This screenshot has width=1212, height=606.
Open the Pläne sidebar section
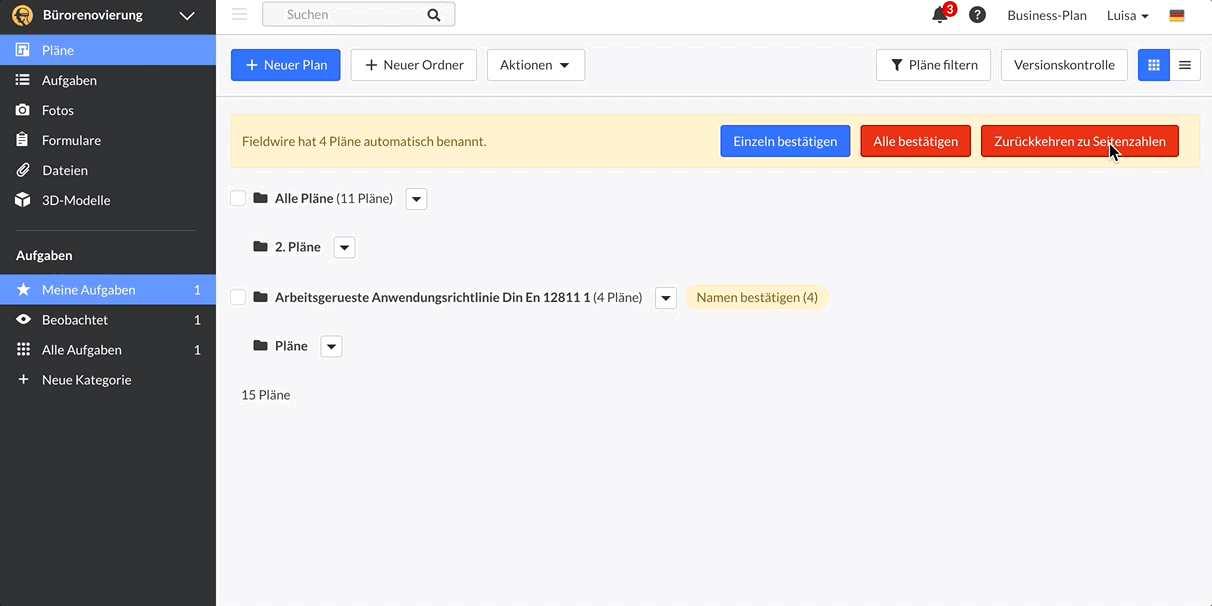point(108,50)
